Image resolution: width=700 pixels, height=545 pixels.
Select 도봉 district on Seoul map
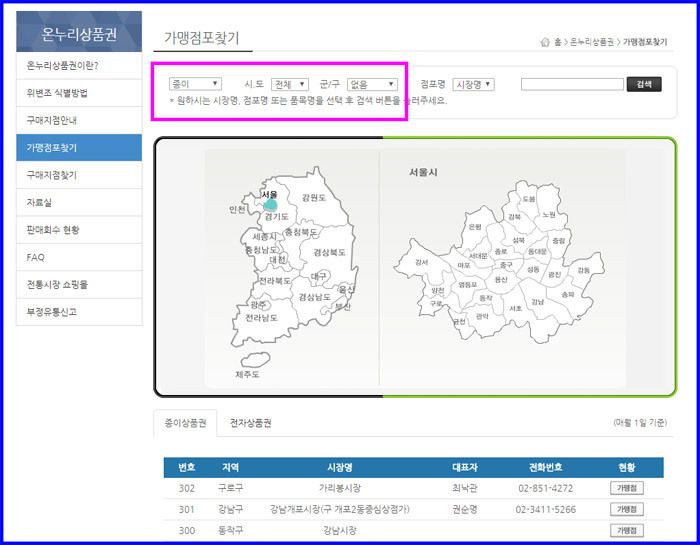529,199
